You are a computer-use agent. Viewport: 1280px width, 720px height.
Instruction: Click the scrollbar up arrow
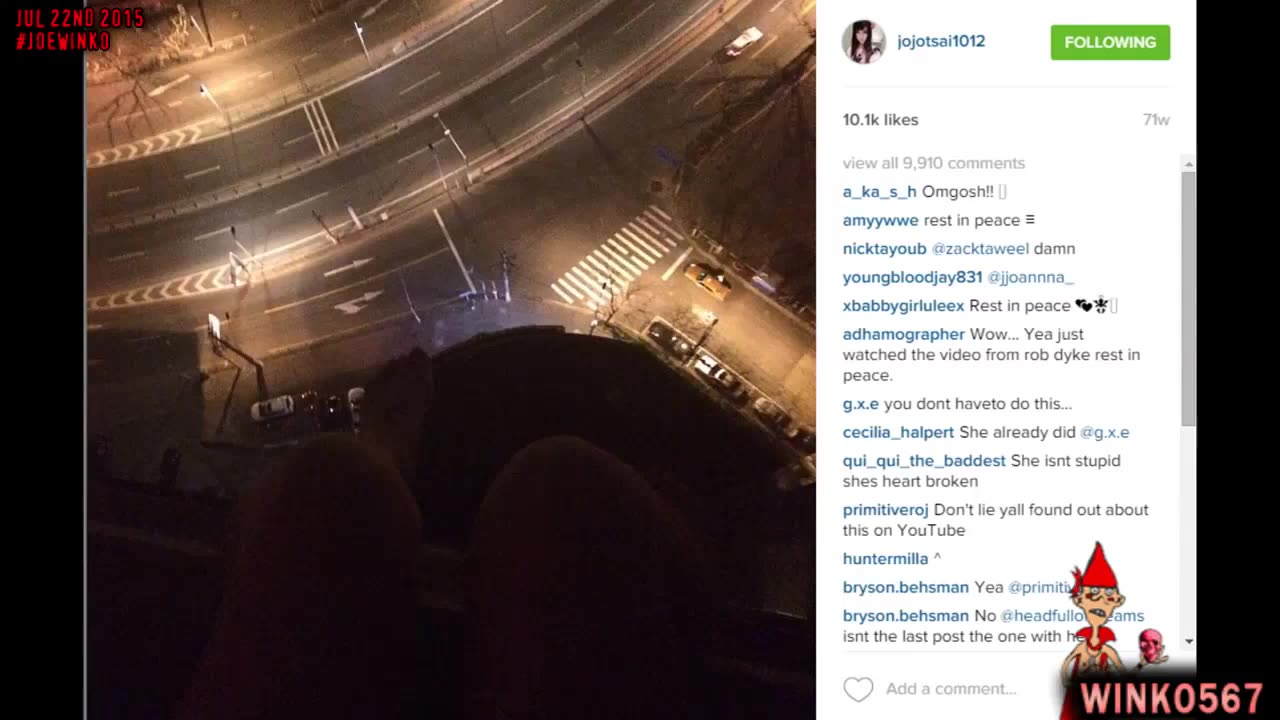click(x=1188, y=163)
